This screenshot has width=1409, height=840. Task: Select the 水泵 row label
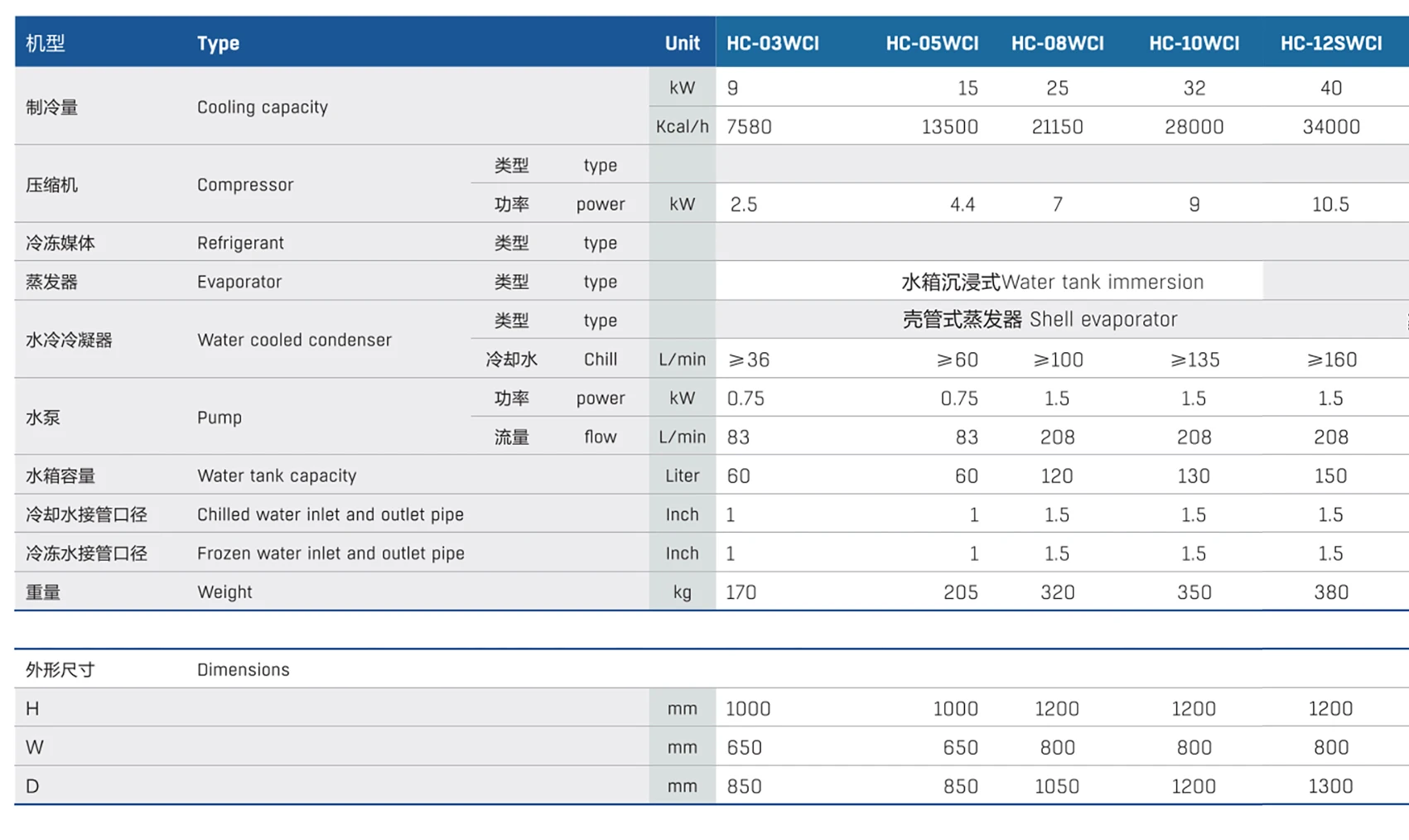pyautogui.click(x=43, y=418)
